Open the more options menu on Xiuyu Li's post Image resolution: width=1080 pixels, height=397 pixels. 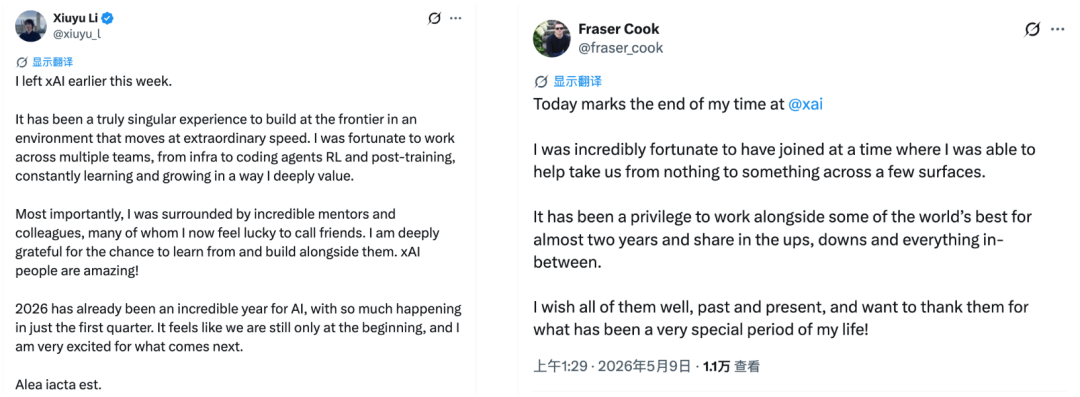click(x=455, y=19)
